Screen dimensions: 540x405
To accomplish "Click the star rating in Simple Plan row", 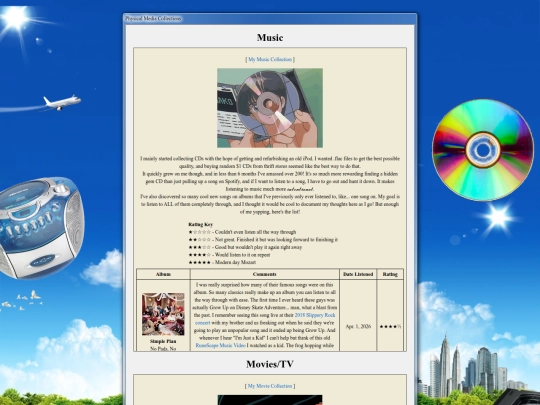I will click(390, 326).
